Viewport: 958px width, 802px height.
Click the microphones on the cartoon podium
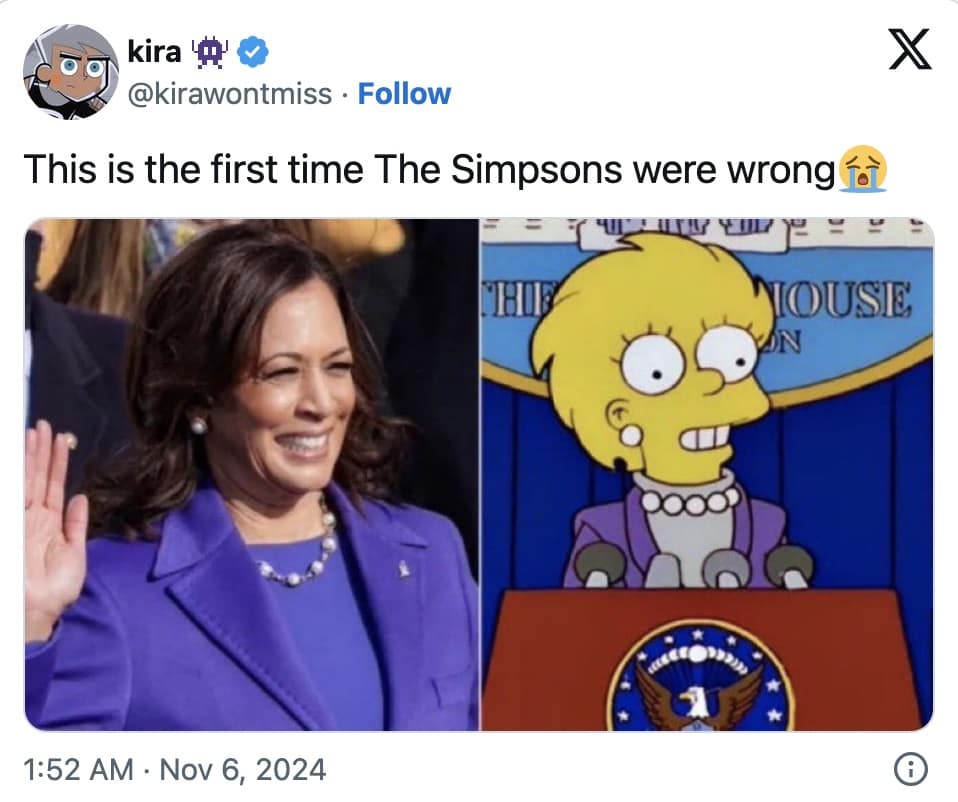[697, 565]
